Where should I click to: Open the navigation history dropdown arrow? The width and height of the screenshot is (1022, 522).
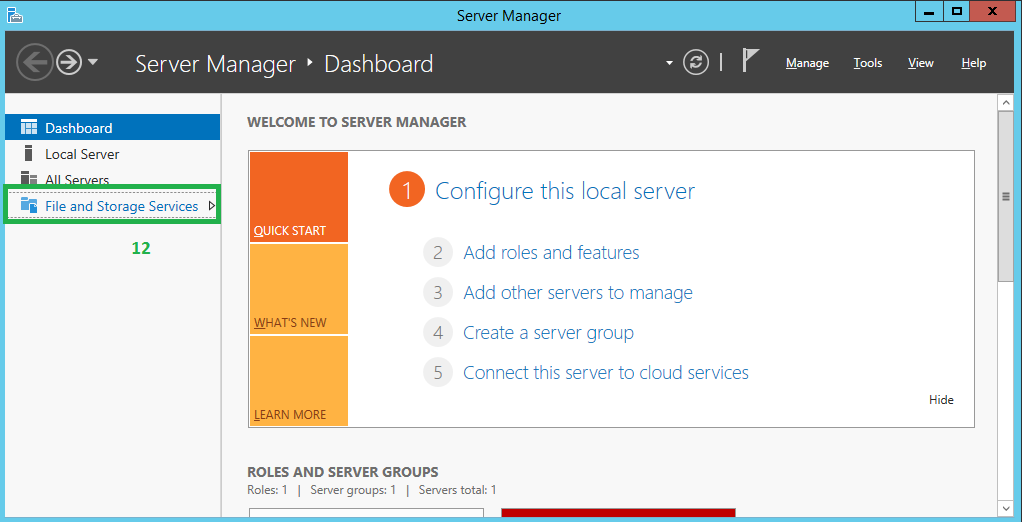[93, 62]
